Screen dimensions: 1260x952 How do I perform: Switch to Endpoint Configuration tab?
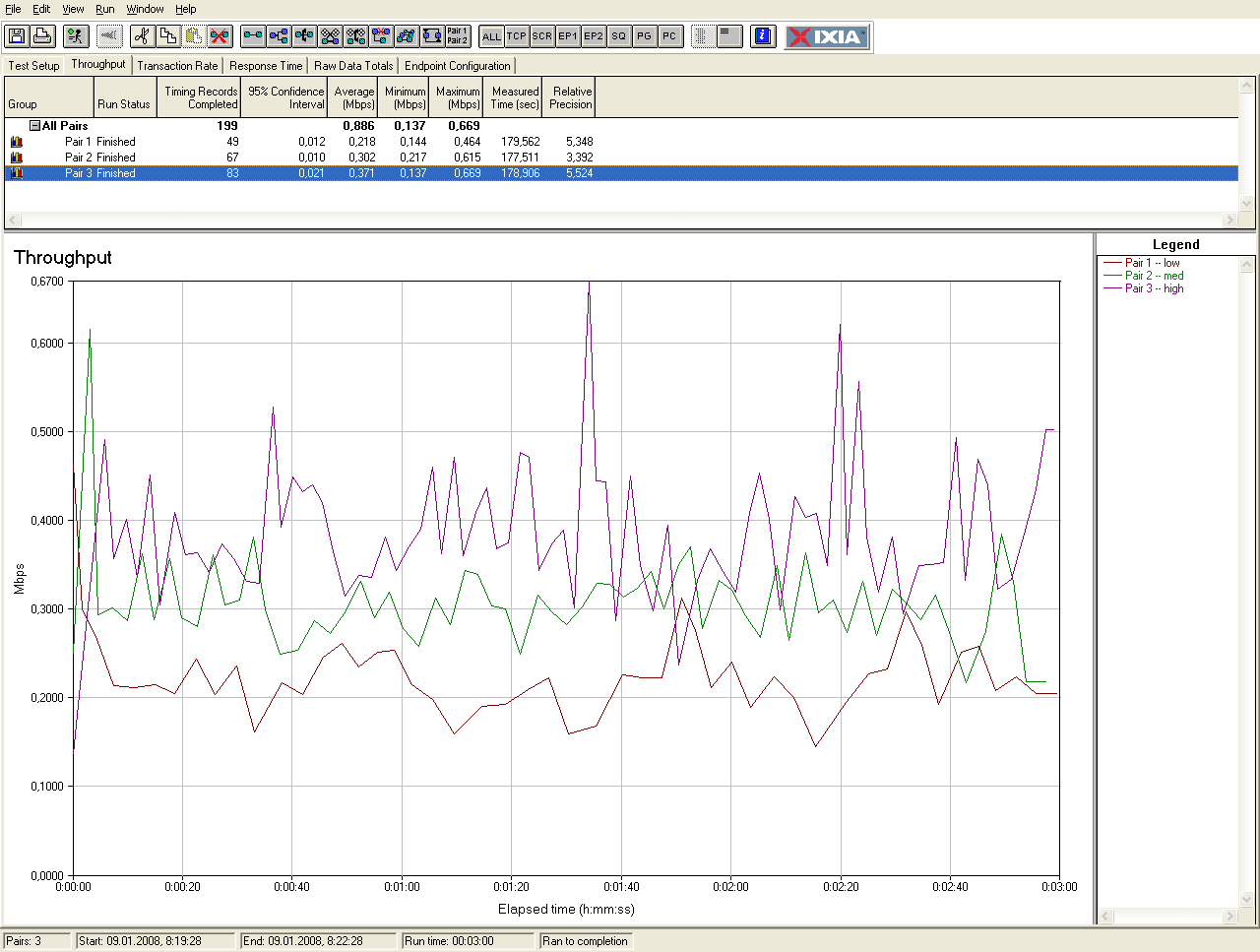tap(457, 66)
